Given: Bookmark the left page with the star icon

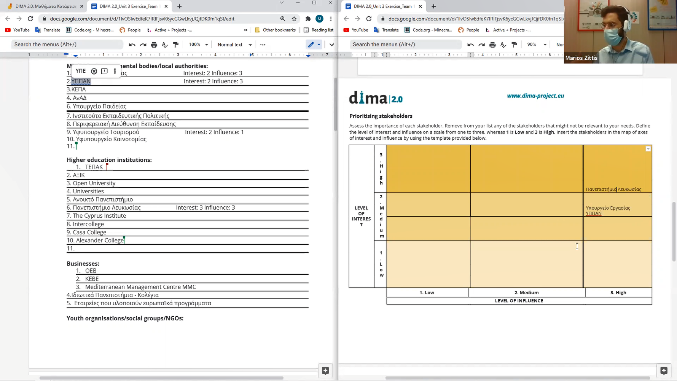Looking at the screenshot, I should [294, 19].
